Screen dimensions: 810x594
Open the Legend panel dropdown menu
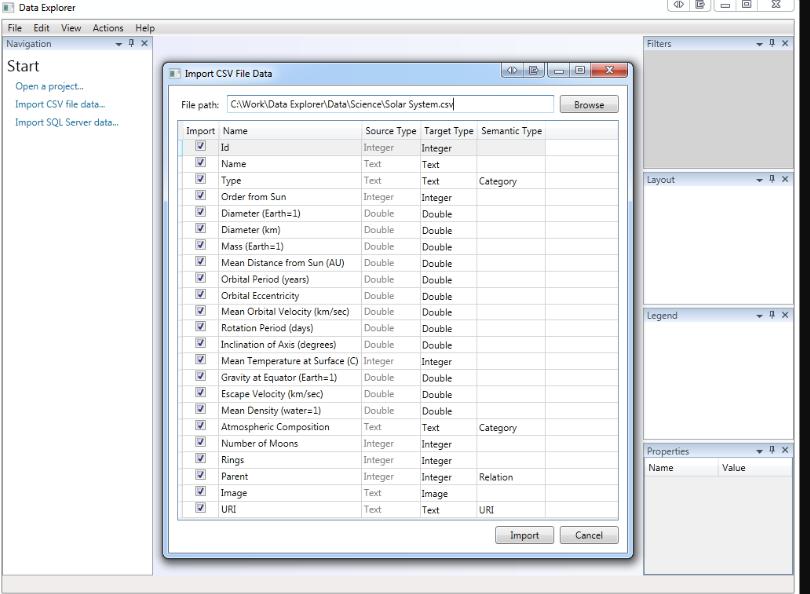tap(758, 317)
